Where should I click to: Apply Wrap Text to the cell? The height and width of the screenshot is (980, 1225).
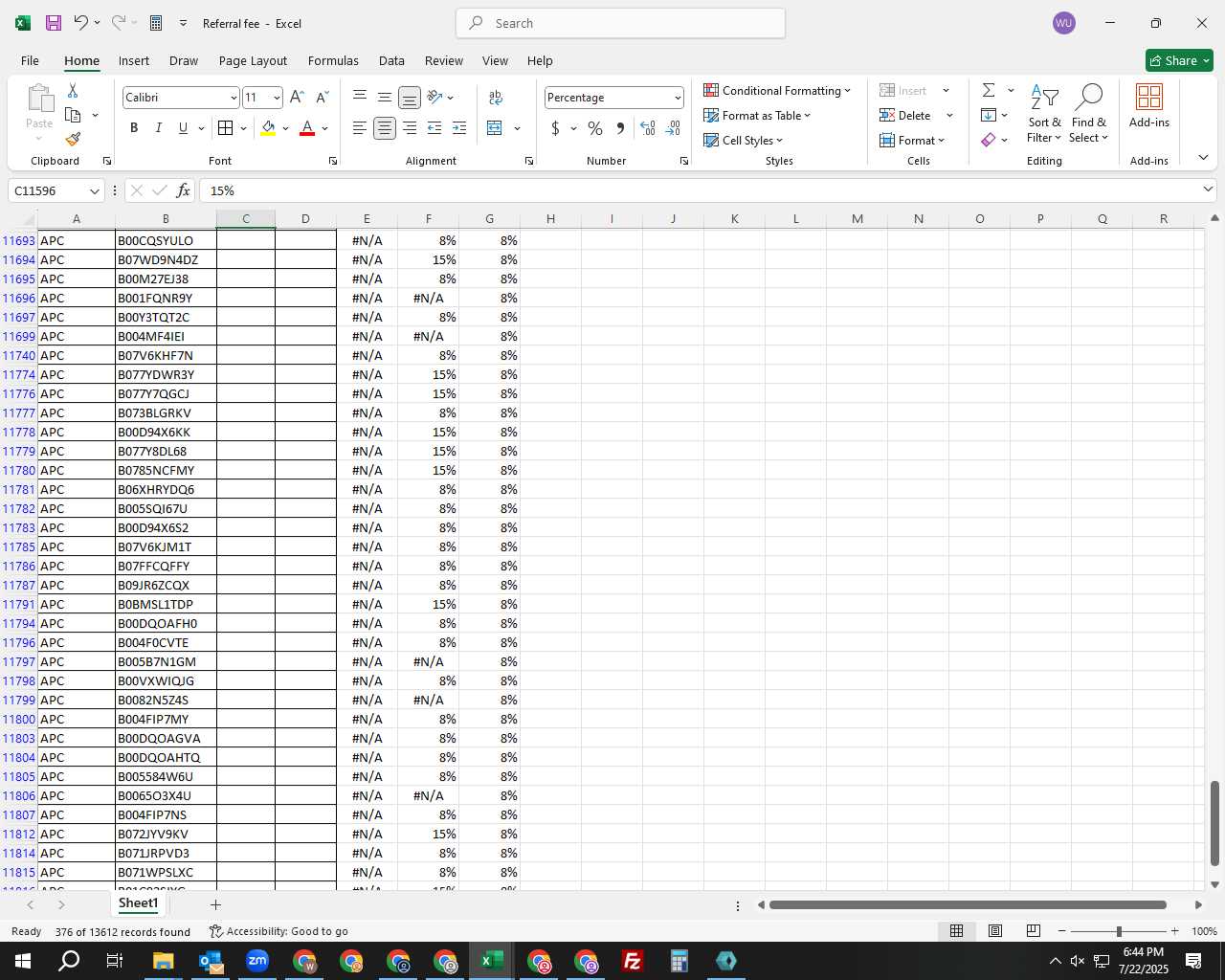point(496,97)
